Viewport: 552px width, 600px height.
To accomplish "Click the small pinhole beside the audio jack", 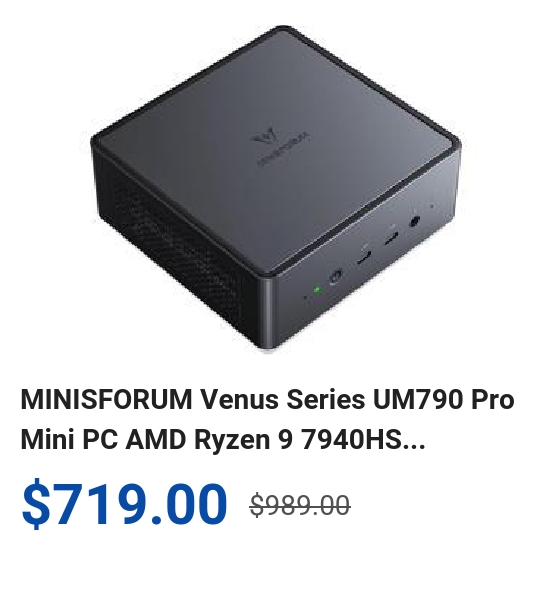I will (432, 207).
